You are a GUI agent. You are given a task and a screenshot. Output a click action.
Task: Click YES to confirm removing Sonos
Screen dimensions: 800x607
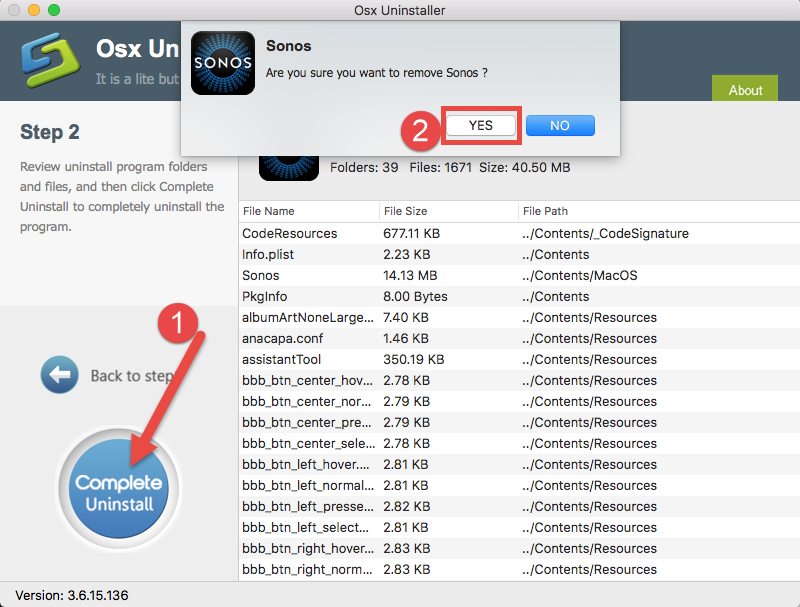click(x=480, y=125)
